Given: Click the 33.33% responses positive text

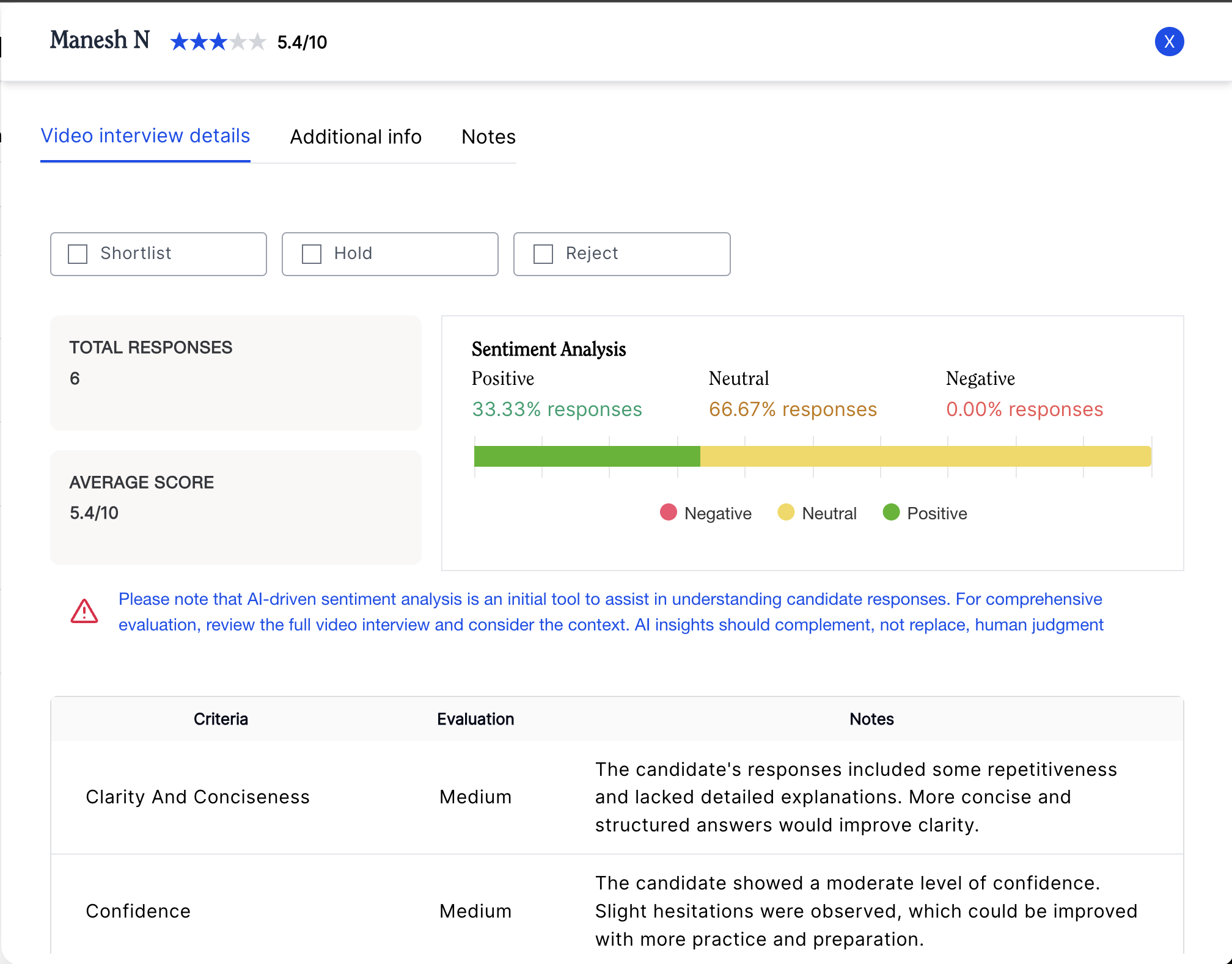Looking at the screenshot, I should (557, 409).
